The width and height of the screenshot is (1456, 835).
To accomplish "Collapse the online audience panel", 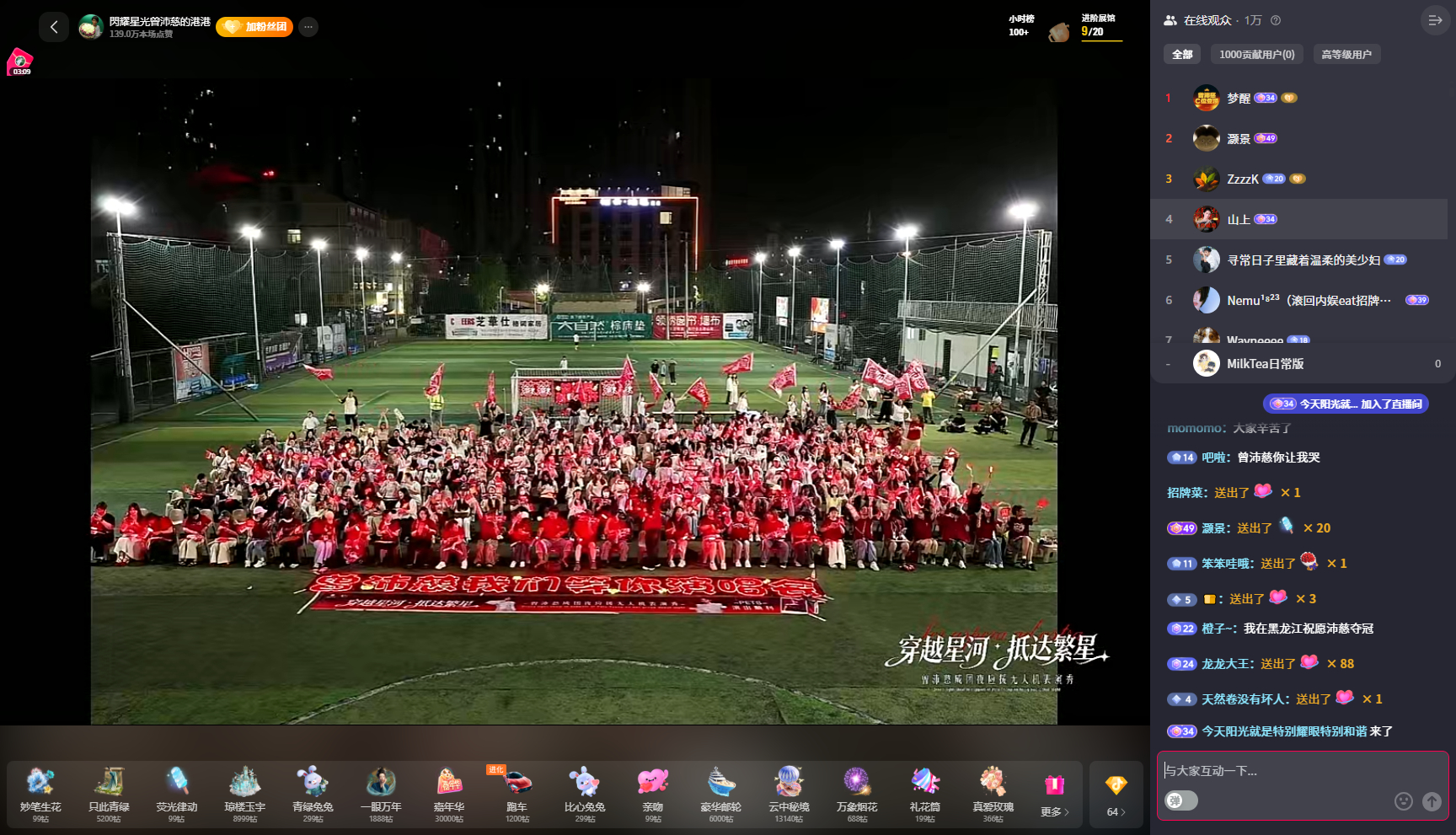I will (x=1434, y=20).
